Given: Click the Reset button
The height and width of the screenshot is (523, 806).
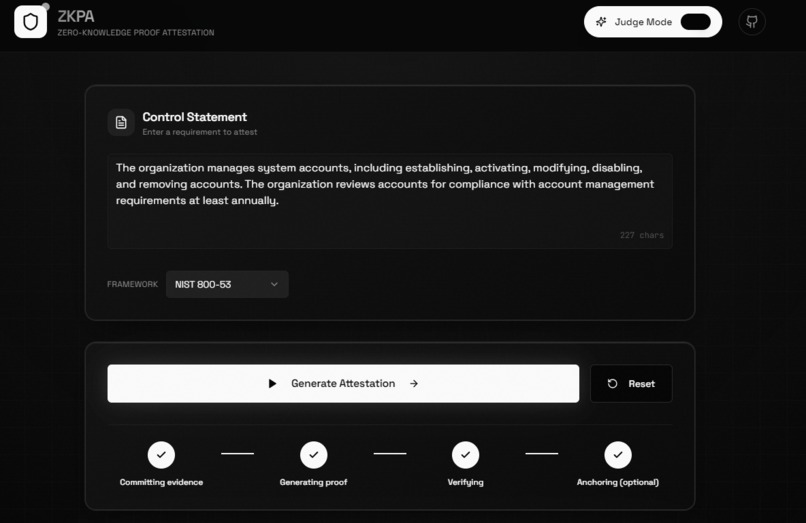Looking at the screenshot, I should [x=631, y=384].
